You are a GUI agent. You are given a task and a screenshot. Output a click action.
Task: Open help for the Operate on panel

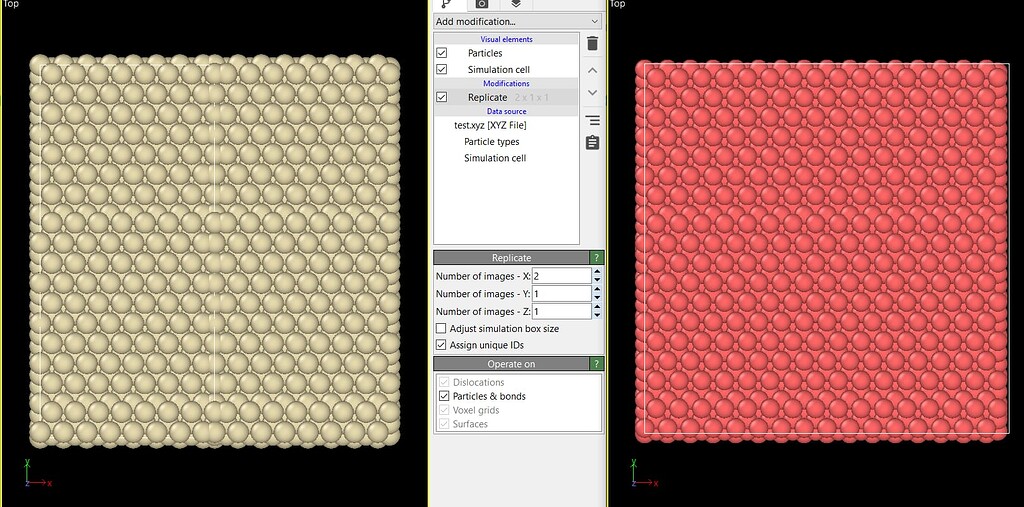click(x=597, y=364)
